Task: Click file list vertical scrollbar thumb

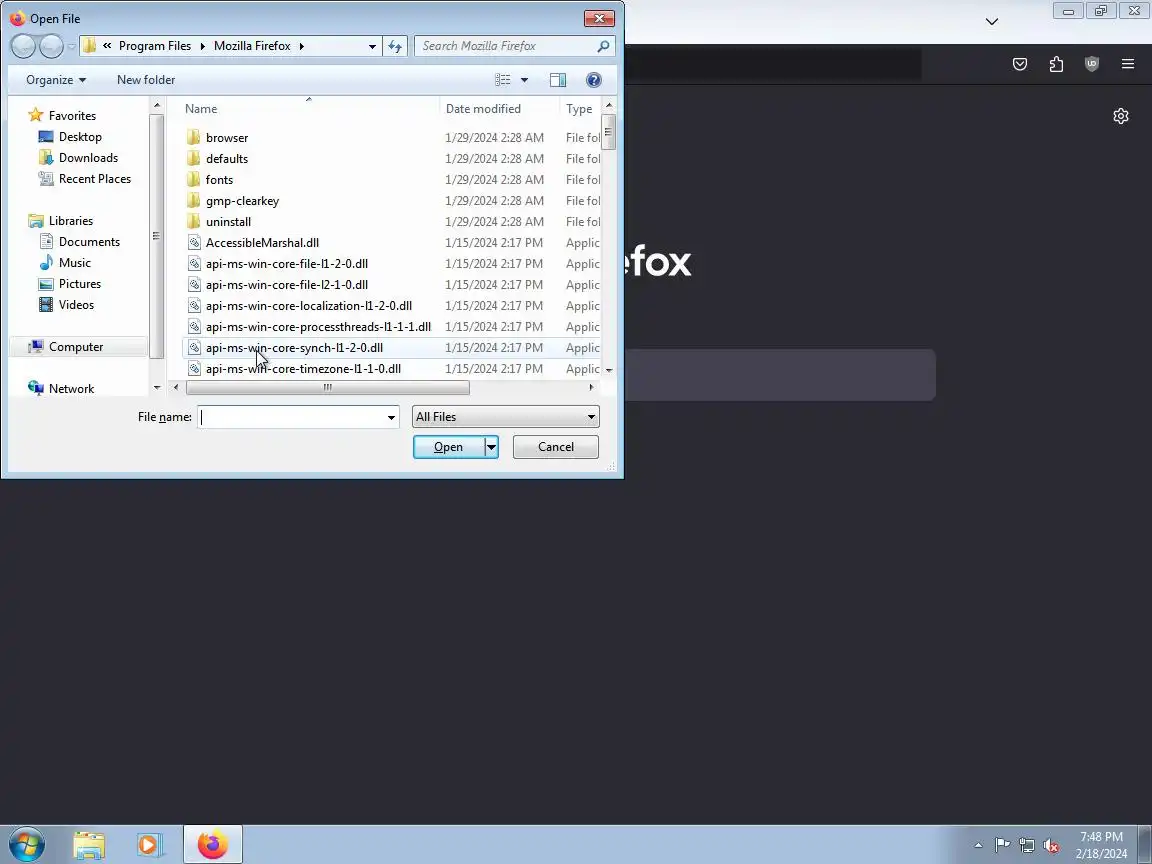Action: click(x=608, y=132)
